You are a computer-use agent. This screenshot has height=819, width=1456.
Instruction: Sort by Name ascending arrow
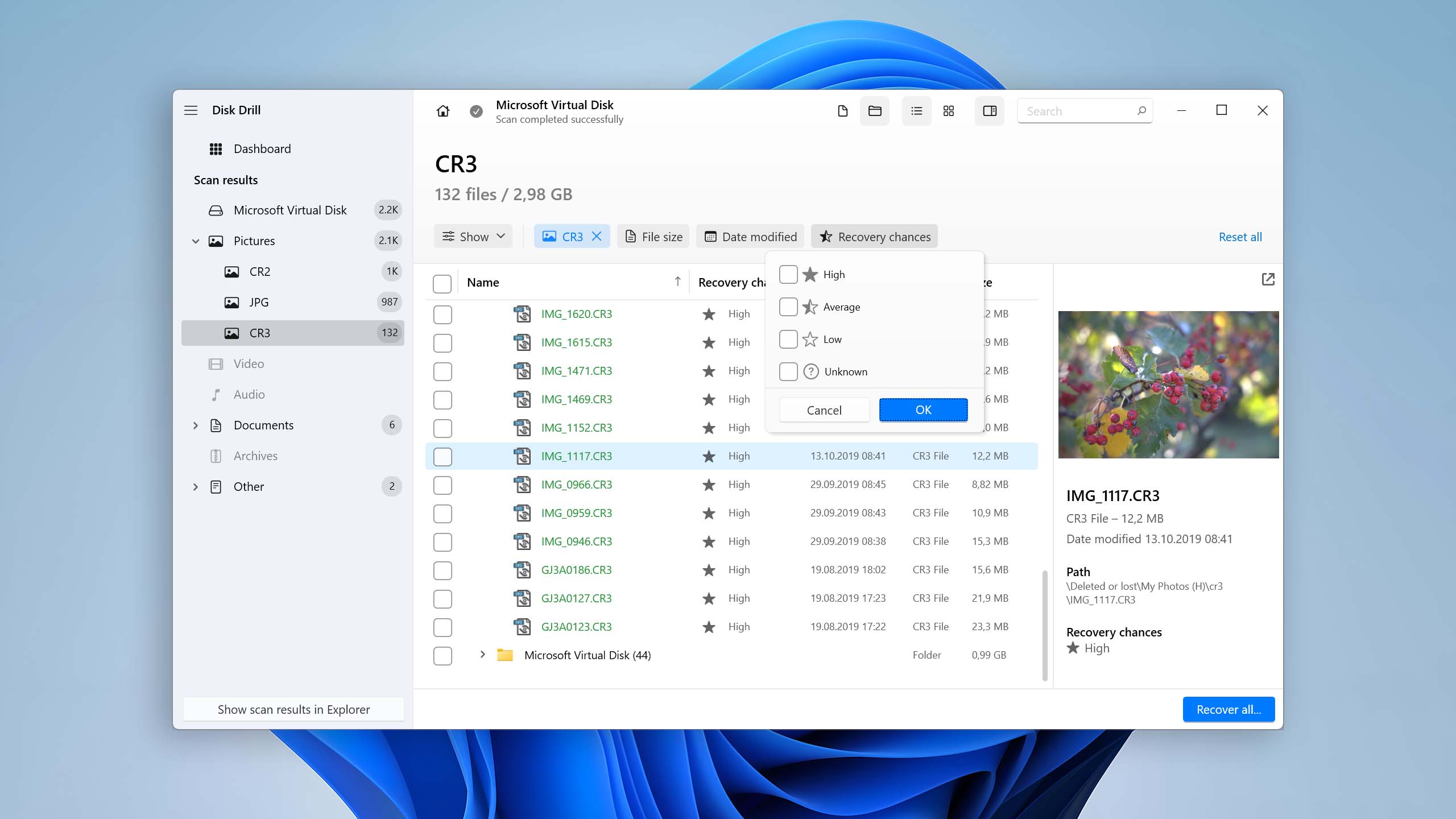click(677, 282)
